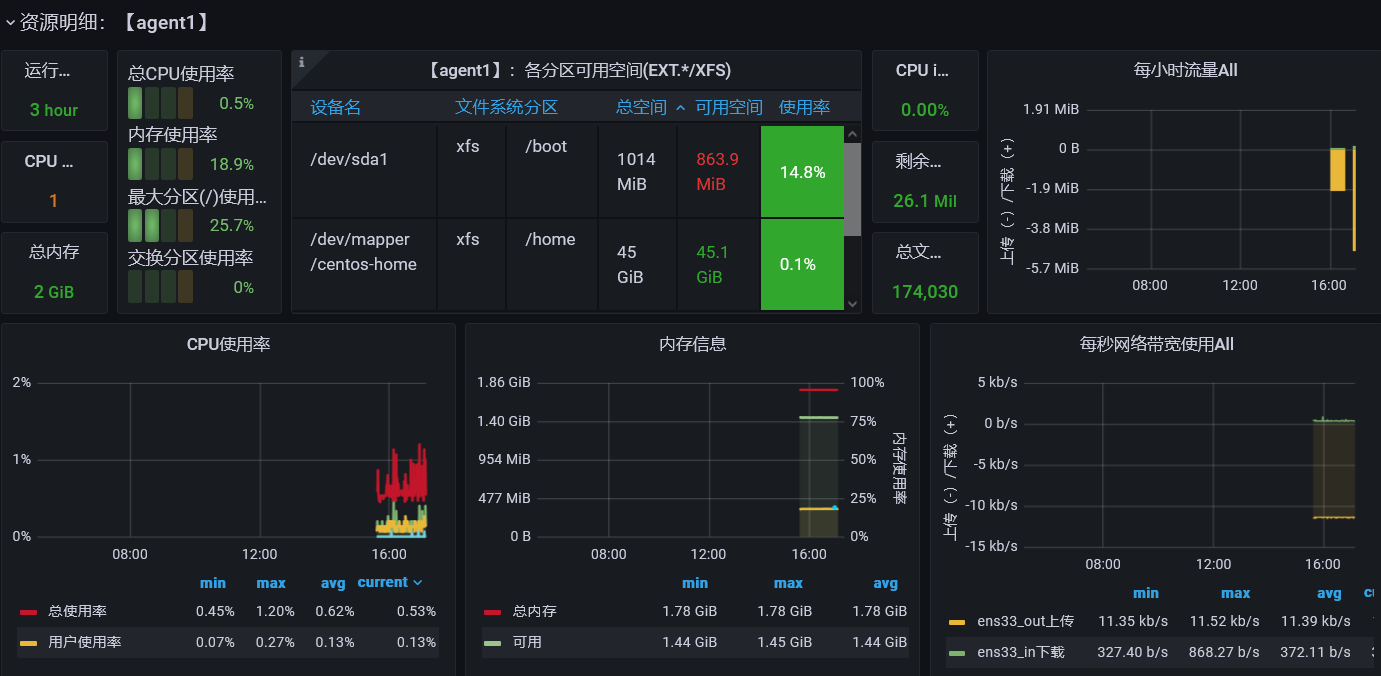Sort partition table by 设备名 column
Screen dimensions: 1381x676
pos(336,107)
